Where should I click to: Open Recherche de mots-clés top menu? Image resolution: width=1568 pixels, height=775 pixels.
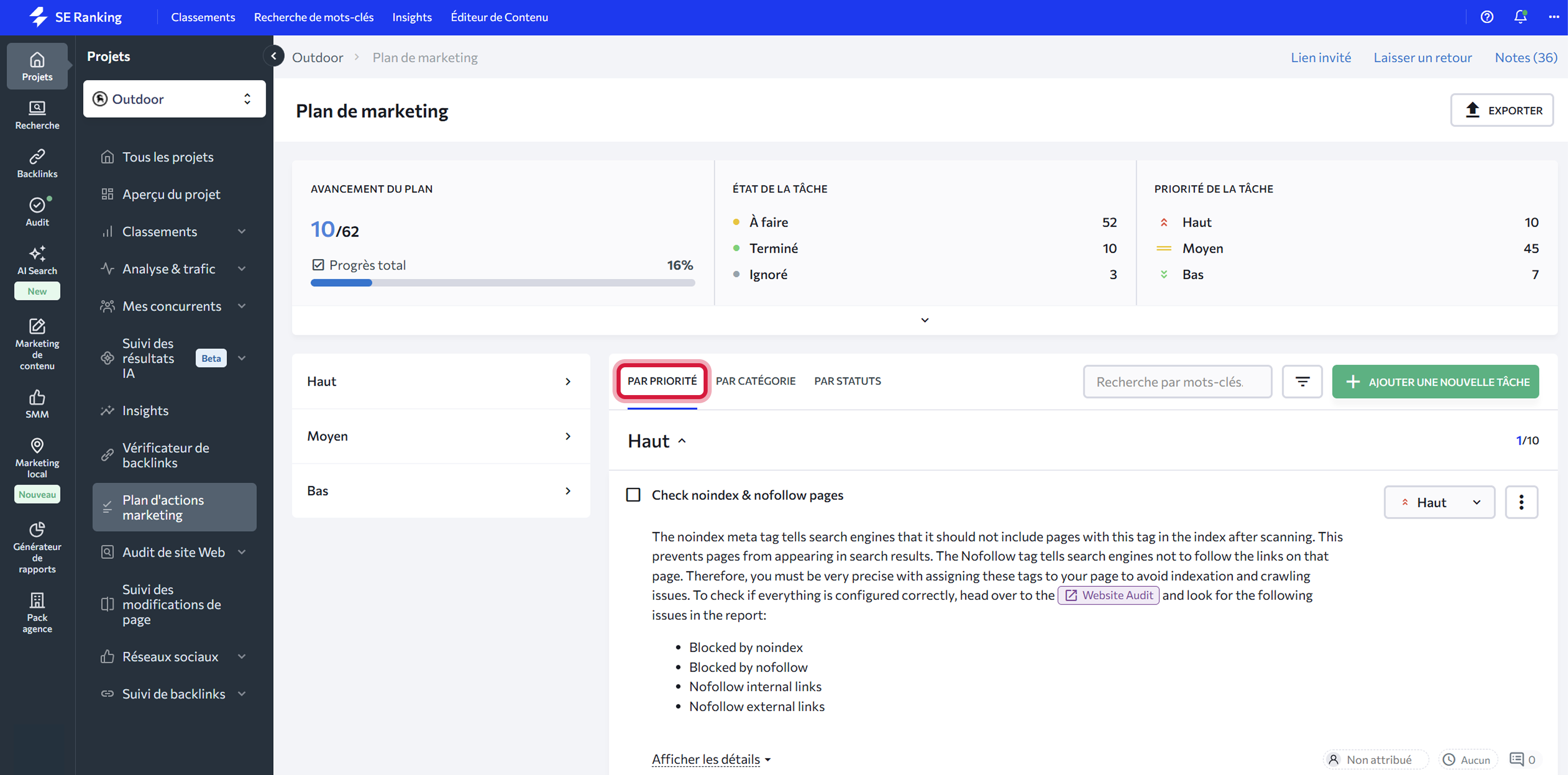point(314,17)
